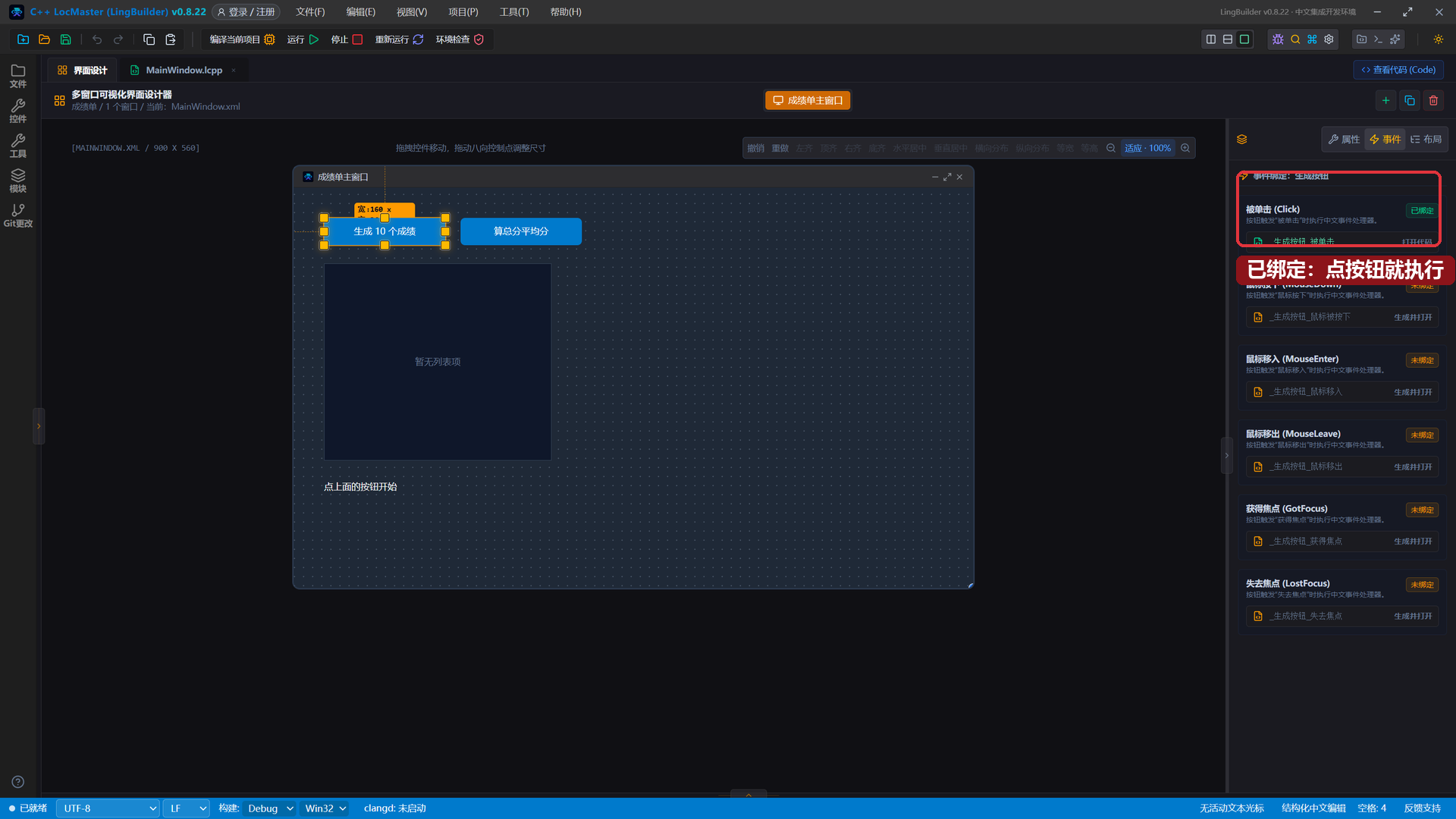Open the 控件 sidebar panel
Image resolution: width=1456 pixels, height=819 pixels.
click(18, 111)
